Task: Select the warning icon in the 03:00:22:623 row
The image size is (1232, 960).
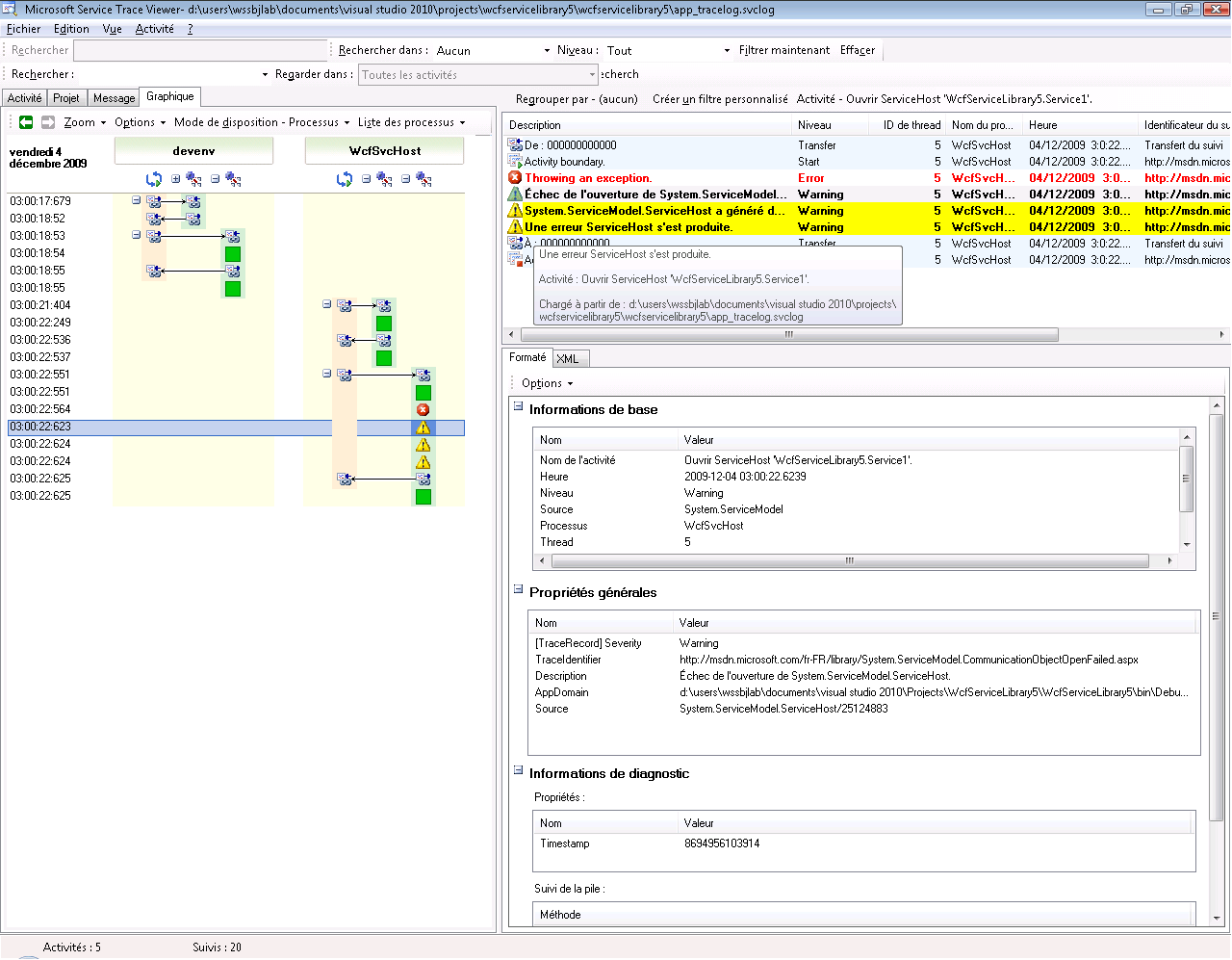Action: pos(423,428)
